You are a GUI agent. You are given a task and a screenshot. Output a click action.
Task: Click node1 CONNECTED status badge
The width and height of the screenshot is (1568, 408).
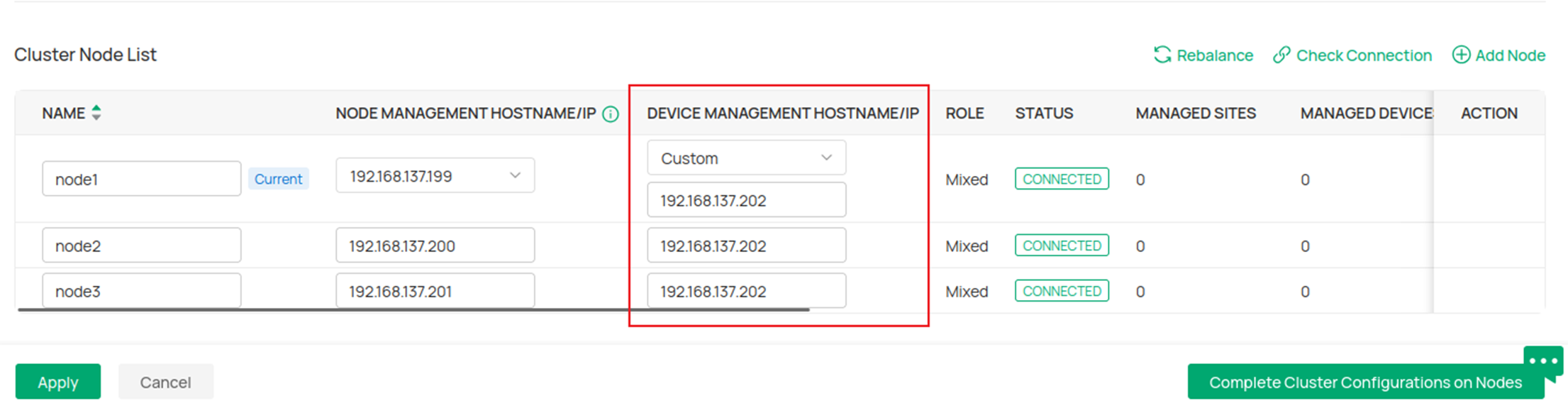(x=1062, y=179)
